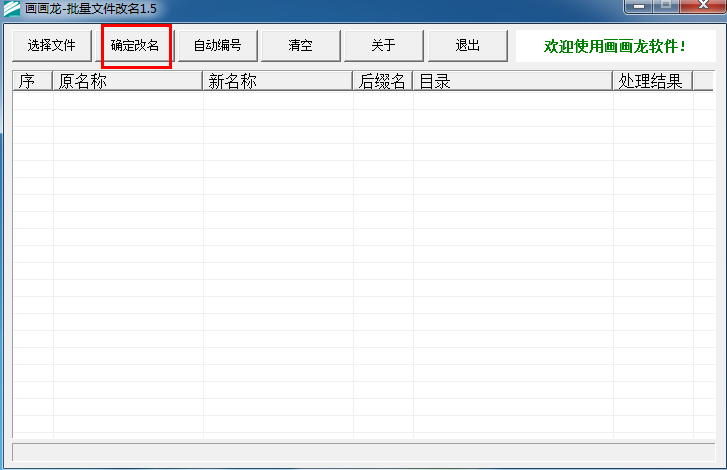This screenshot has height=470, width=727.
Task: Select the 后缀名 column header
Action: (383, 81)
